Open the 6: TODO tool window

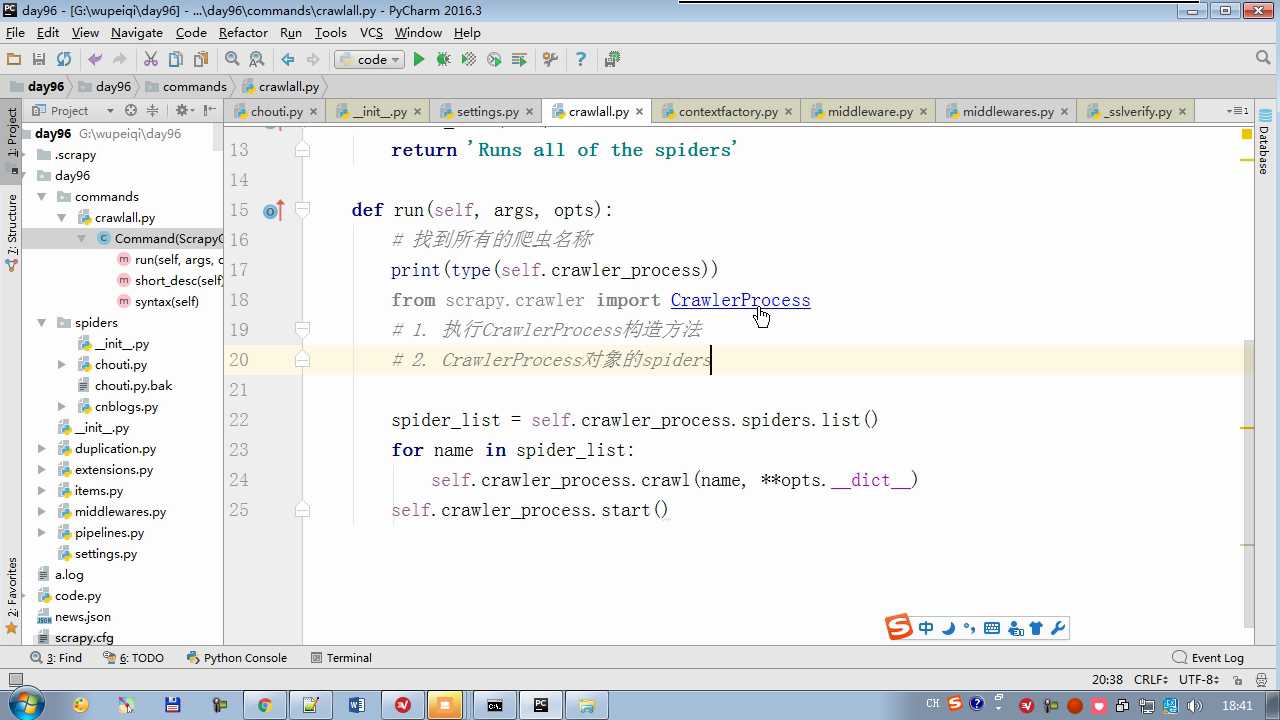tap(134, 658)
